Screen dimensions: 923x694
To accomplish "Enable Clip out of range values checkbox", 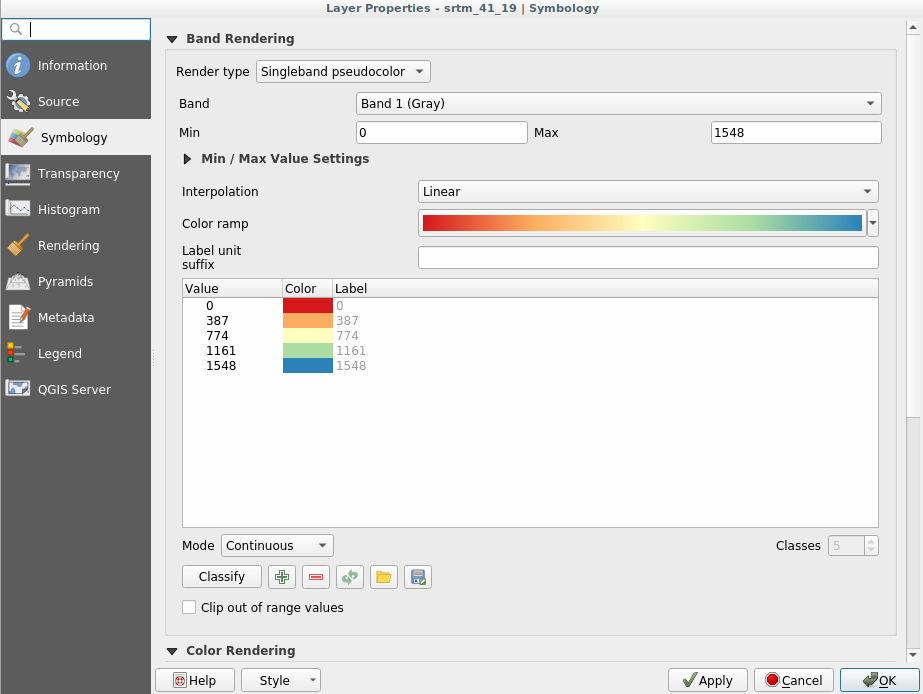I will (189, 607).
